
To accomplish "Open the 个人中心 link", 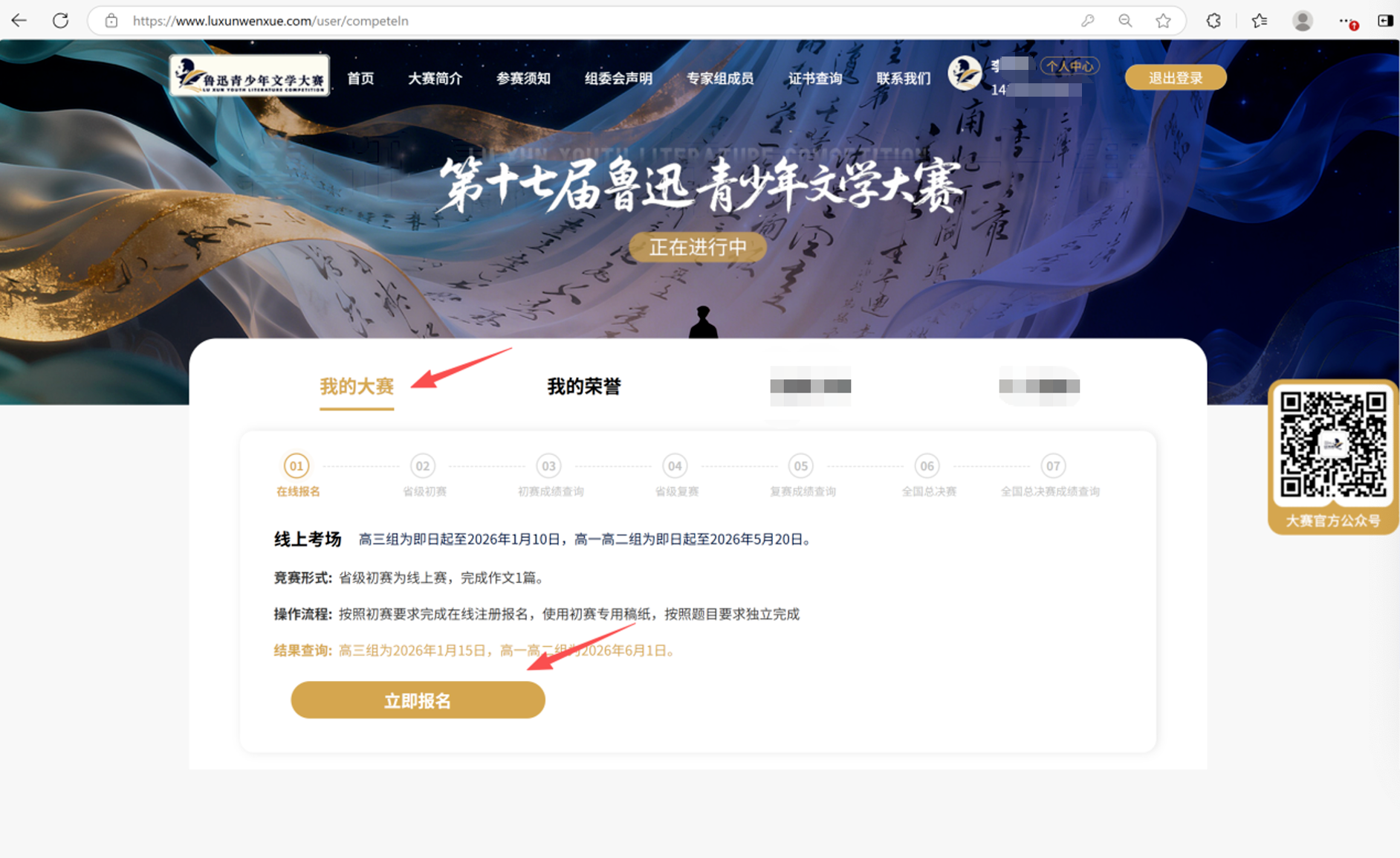I will 1069,66.
